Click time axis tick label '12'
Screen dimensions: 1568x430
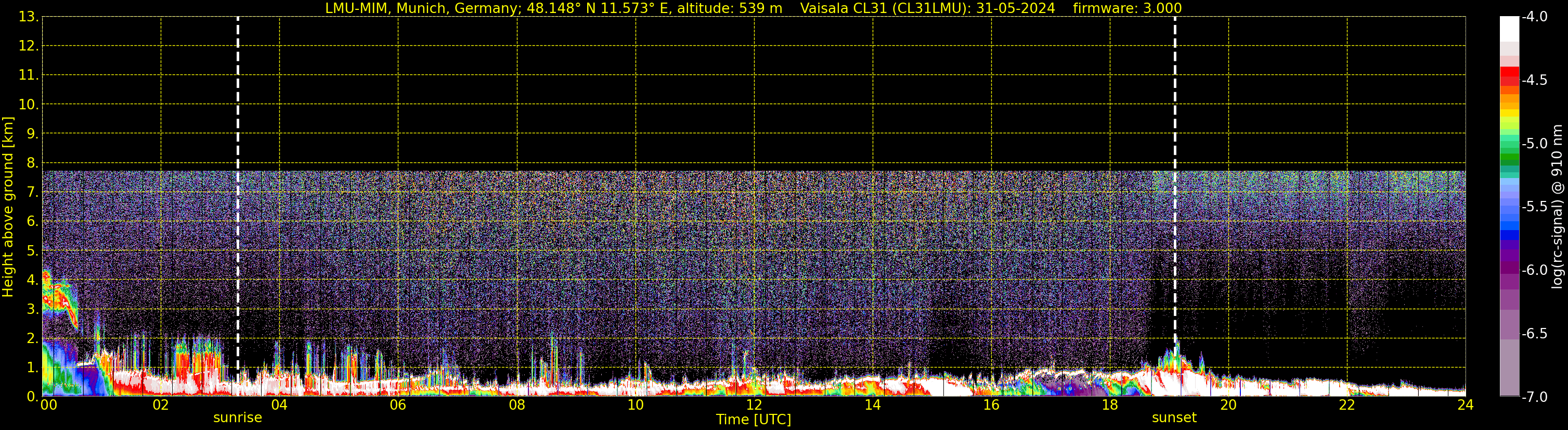click(754, 405)
